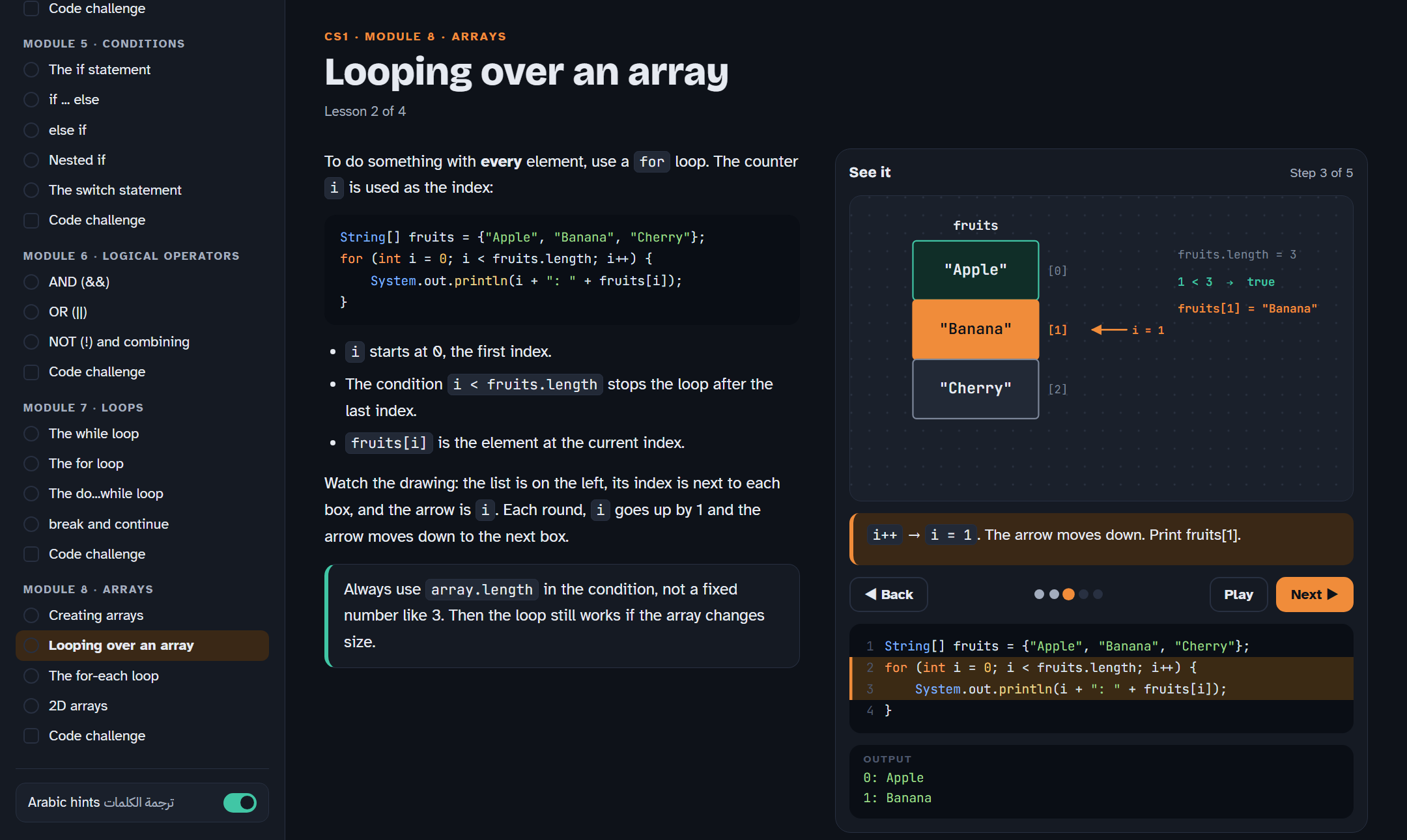Click "fruits.length = 3" annotation
Screen dimensions: 1407x840
tap(1236, 255)
